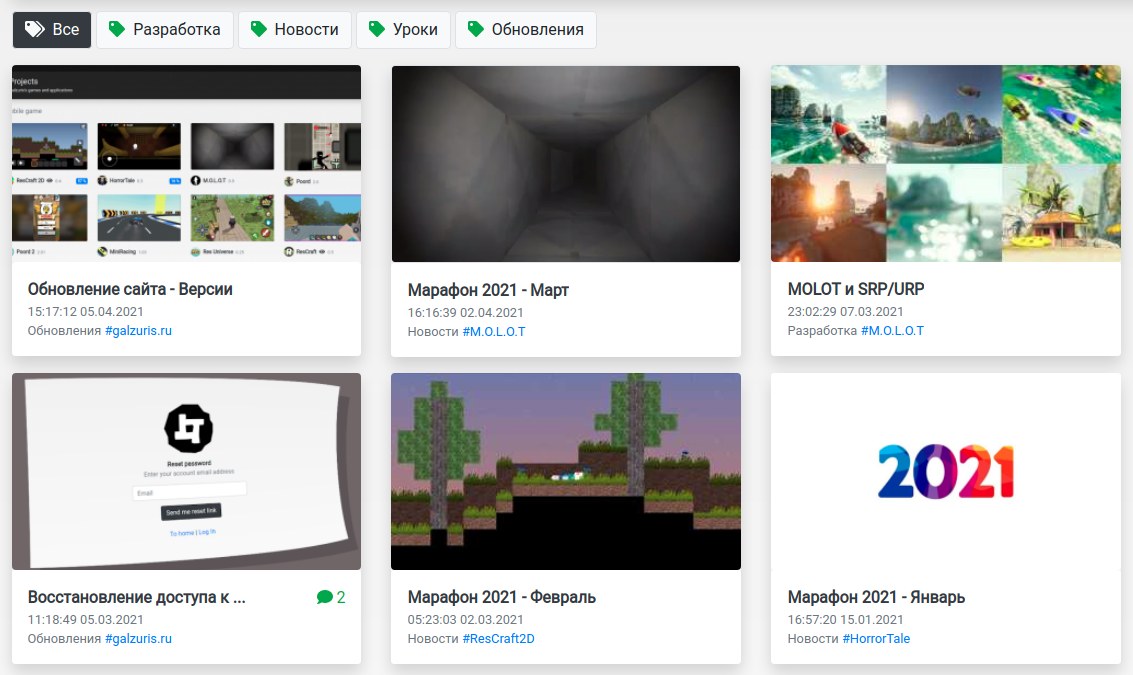Click the green comment bubble icon
Image resolution: width=1133 pixels, height=675 pixels.
pyautogui.click(x=324, y=598)
